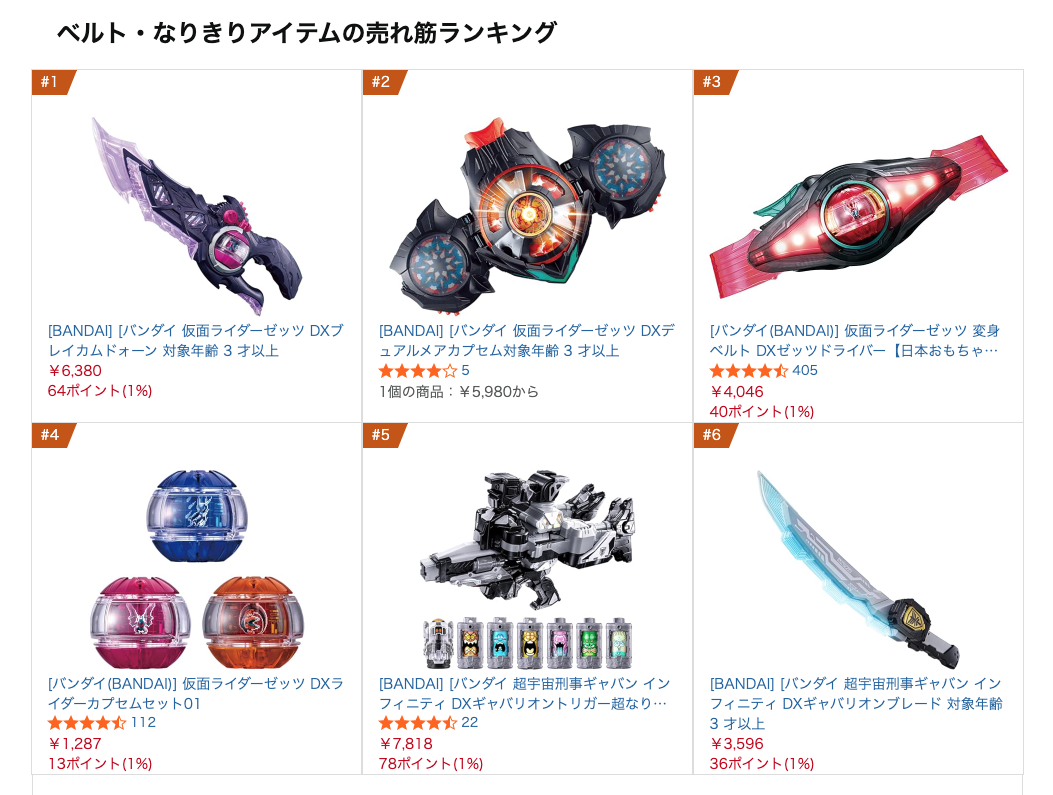Open the #2 Dual Mare Capsem product image
1053x795 pixels.
(x=527, y=216)
